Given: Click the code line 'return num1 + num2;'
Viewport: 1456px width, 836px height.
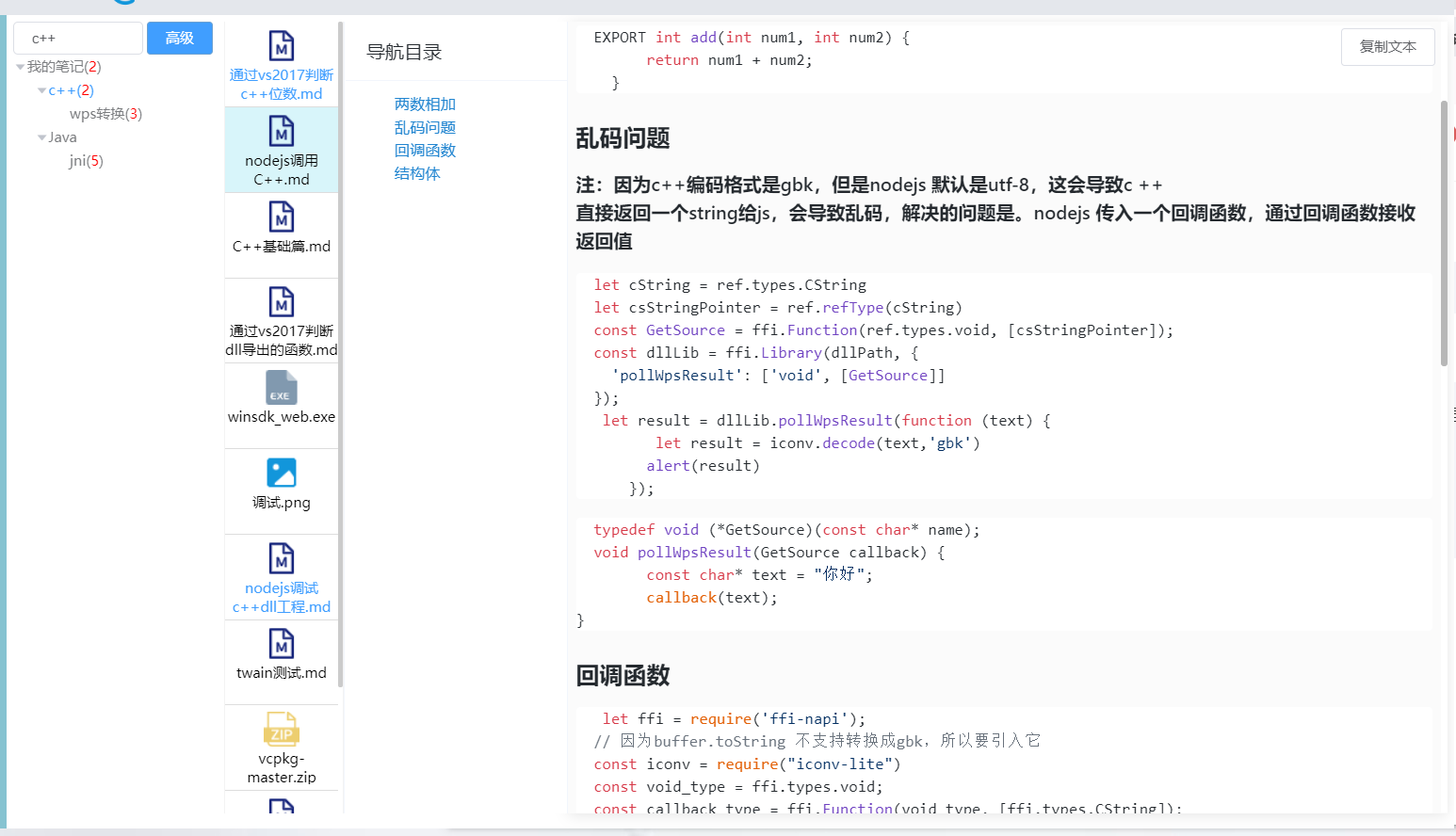Looking at the screenshot, I should point(729,59).
